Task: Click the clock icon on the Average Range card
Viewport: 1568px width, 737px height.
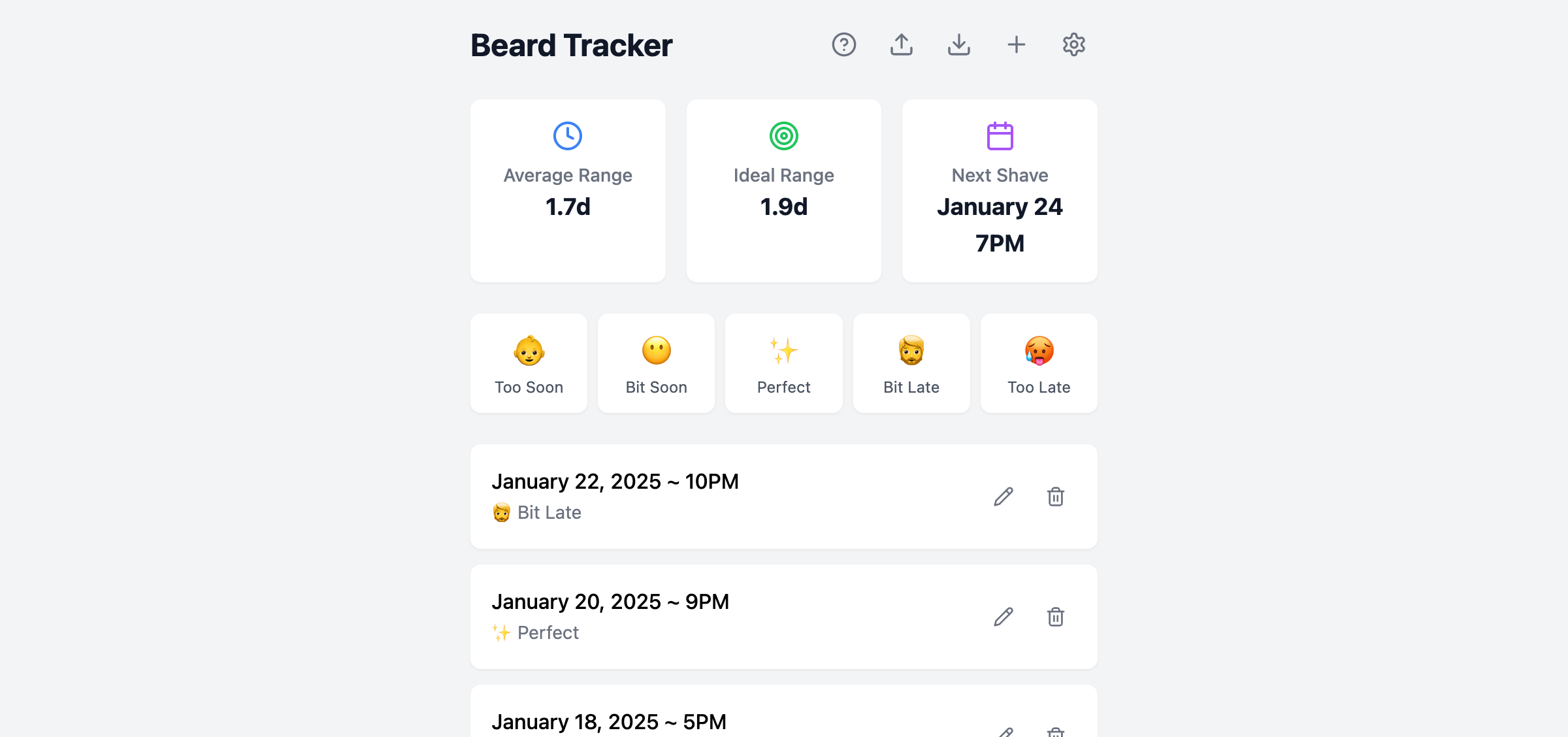Action: 567,136
